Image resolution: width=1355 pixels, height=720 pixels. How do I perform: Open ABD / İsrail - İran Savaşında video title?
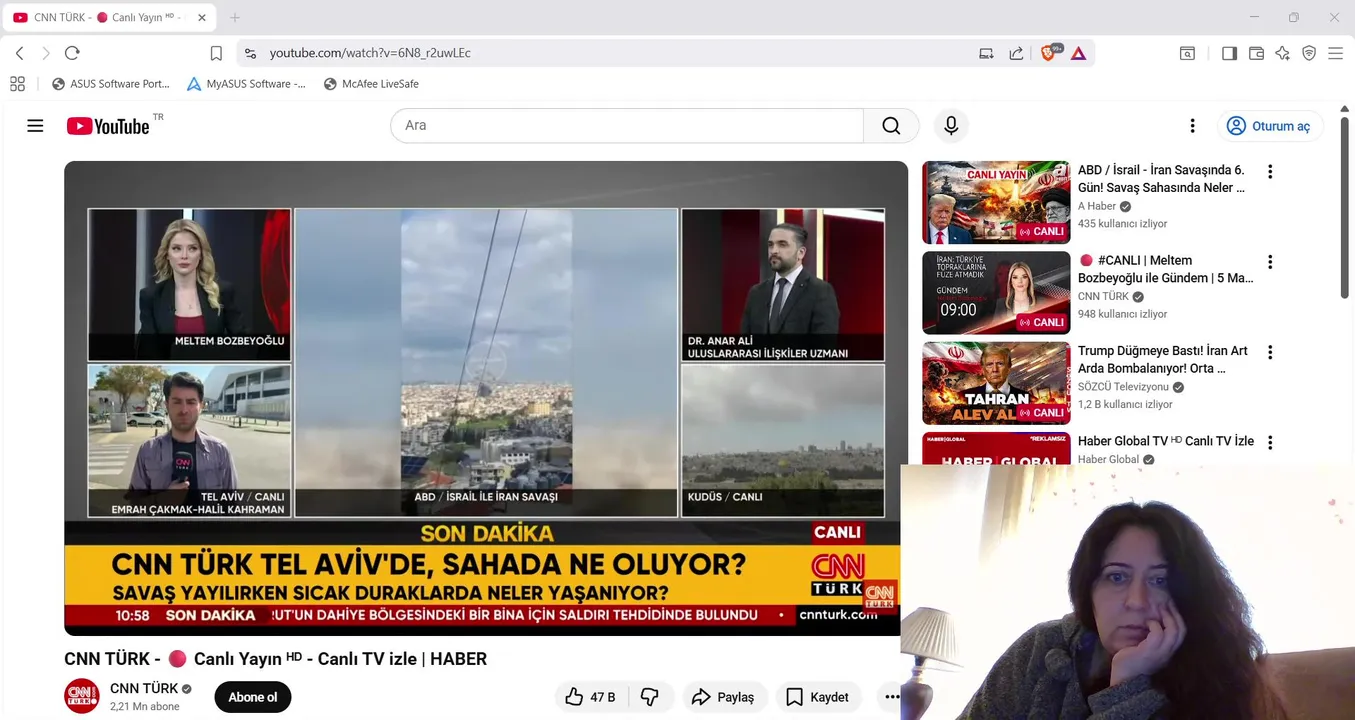click(x=1162, y=179)
